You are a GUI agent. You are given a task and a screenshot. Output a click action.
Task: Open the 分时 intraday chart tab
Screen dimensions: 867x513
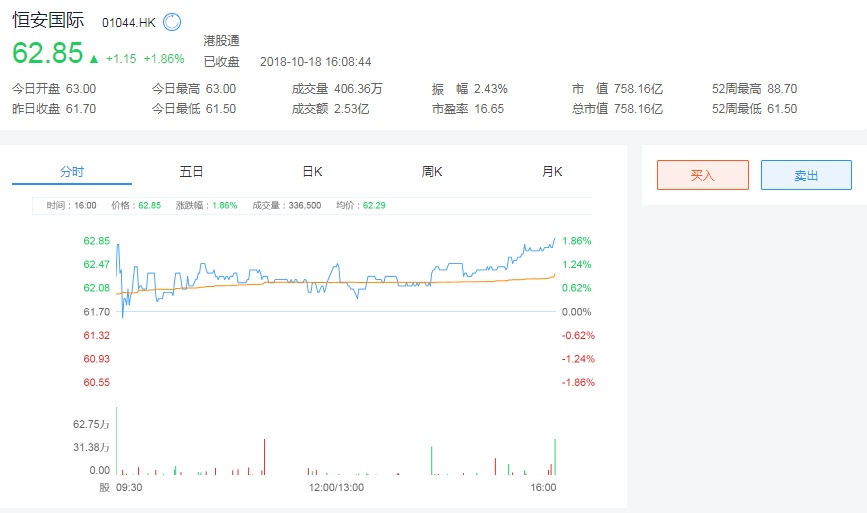click(x=72, y=172)
